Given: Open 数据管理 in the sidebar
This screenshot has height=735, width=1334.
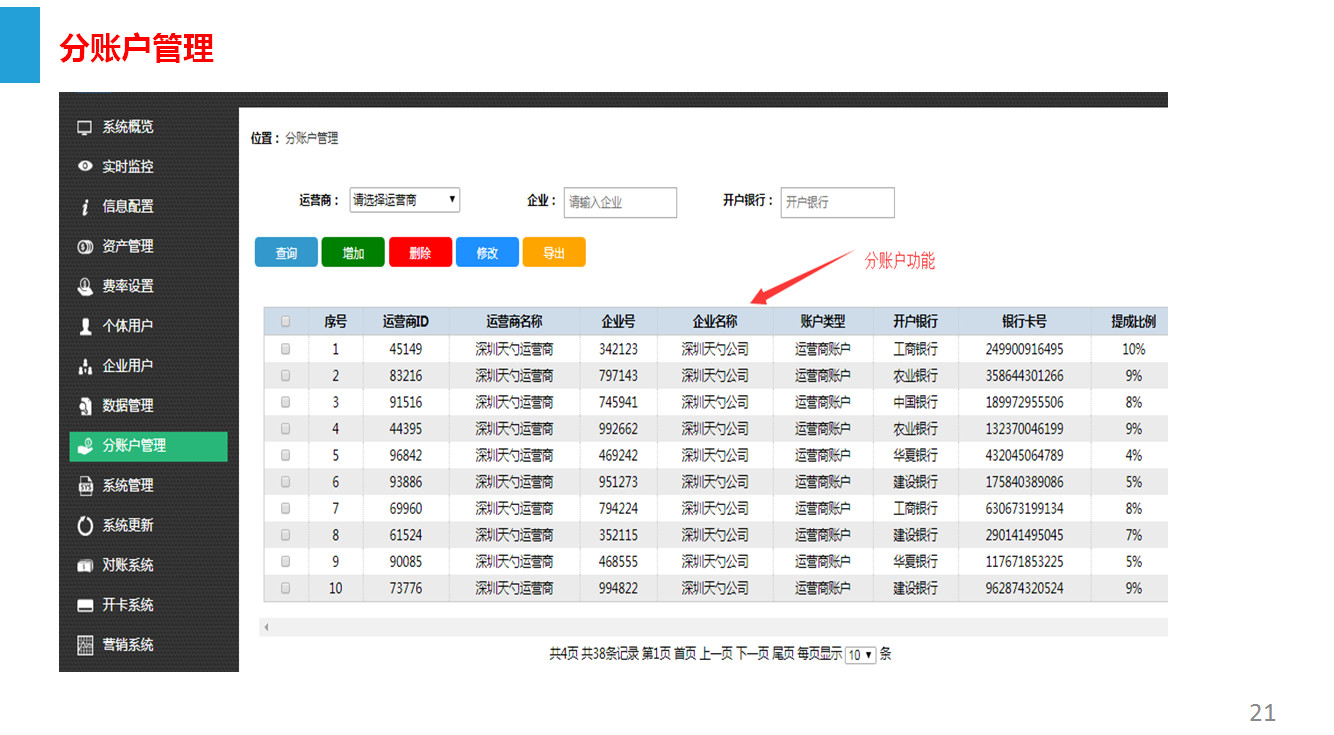Looking at the screenshot, I should coord(128,406).
